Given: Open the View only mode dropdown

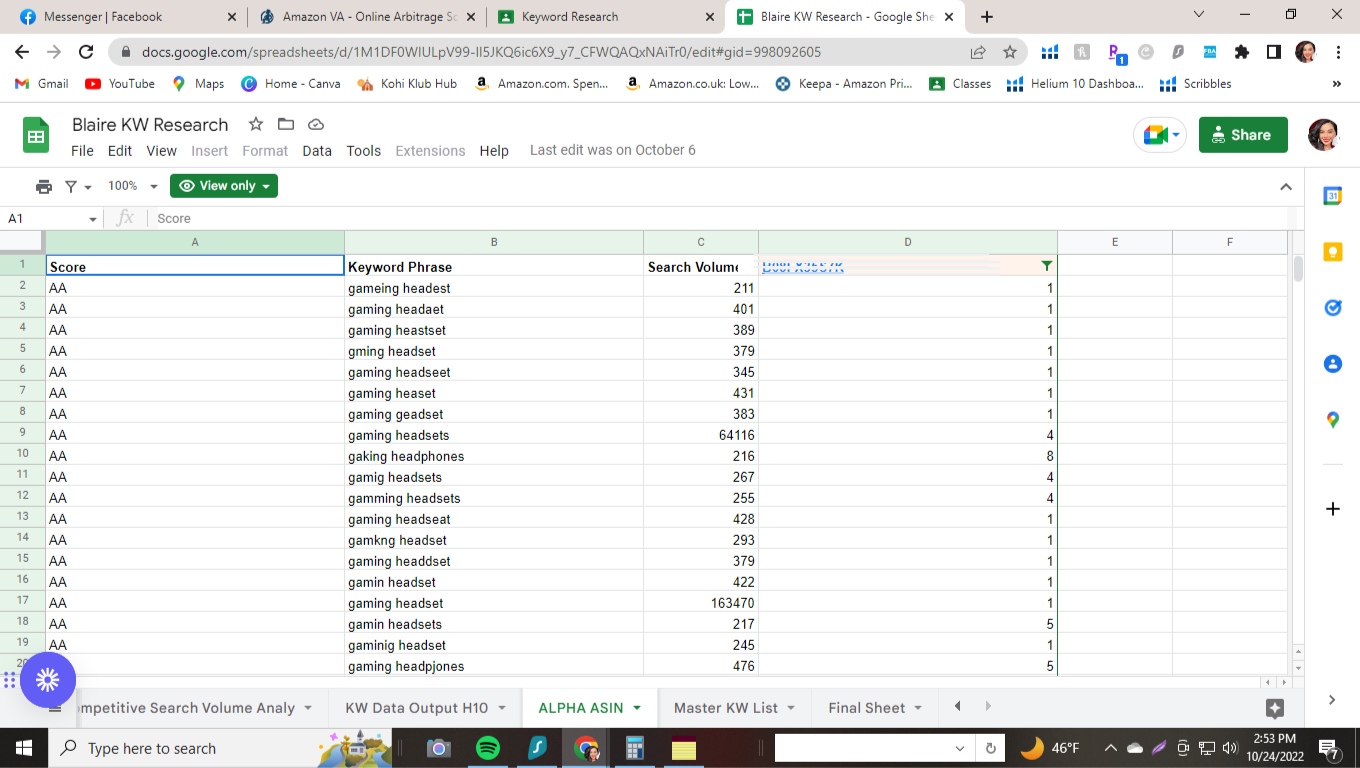Looking at the screenshot, I should pos(224,186).
